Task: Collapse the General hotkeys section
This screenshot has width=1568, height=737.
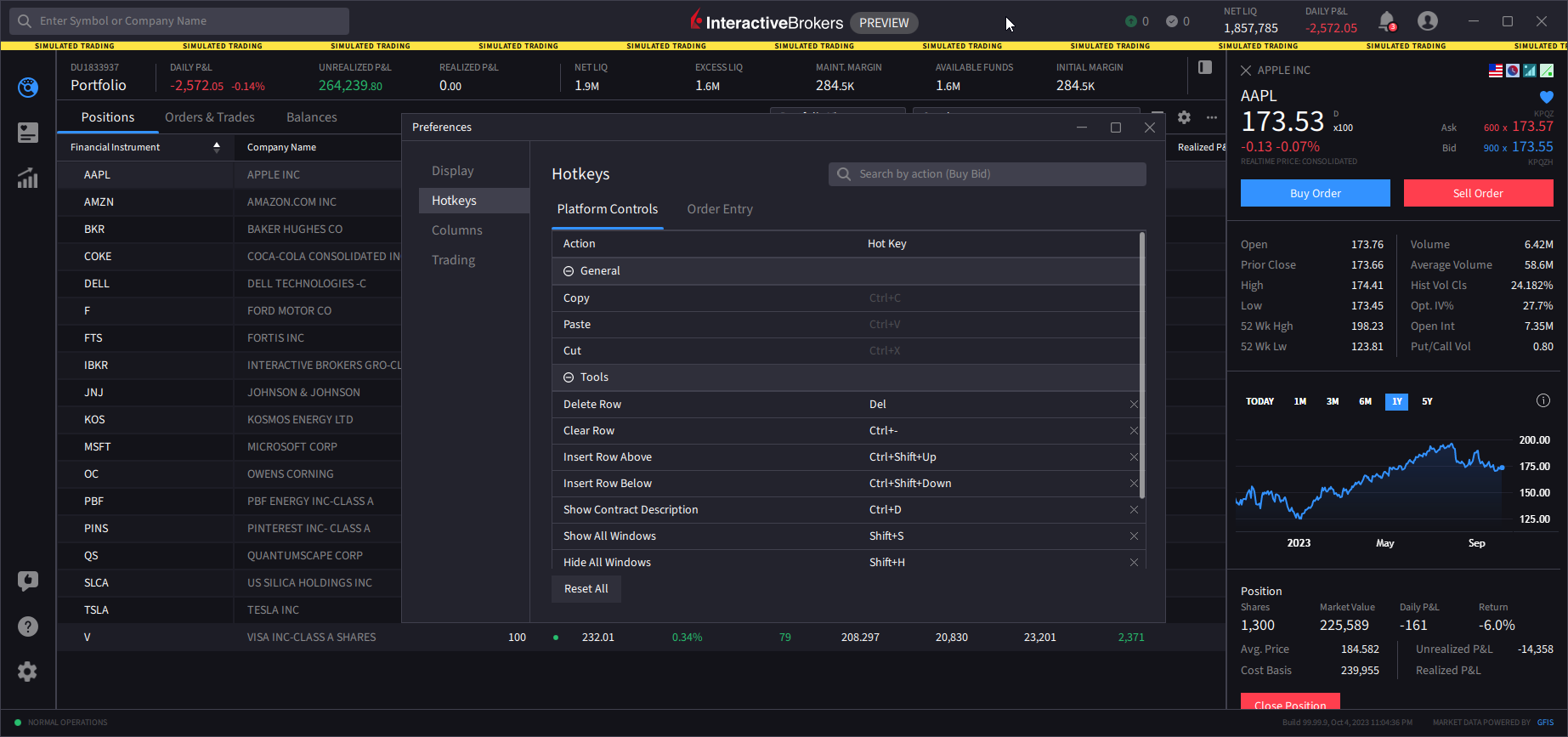Action: coord(569,271)
